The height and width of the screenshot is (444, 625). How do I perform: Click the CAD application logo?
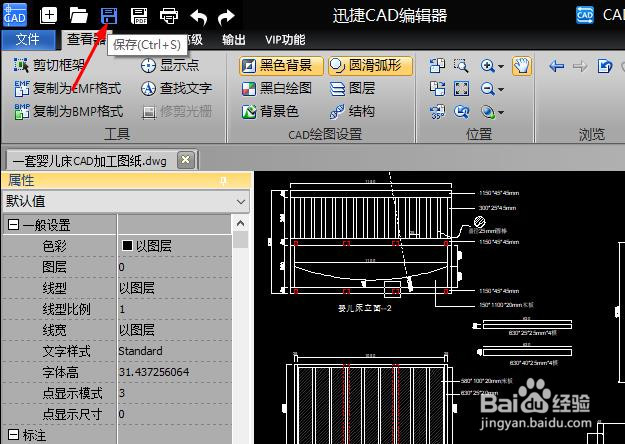15,15
